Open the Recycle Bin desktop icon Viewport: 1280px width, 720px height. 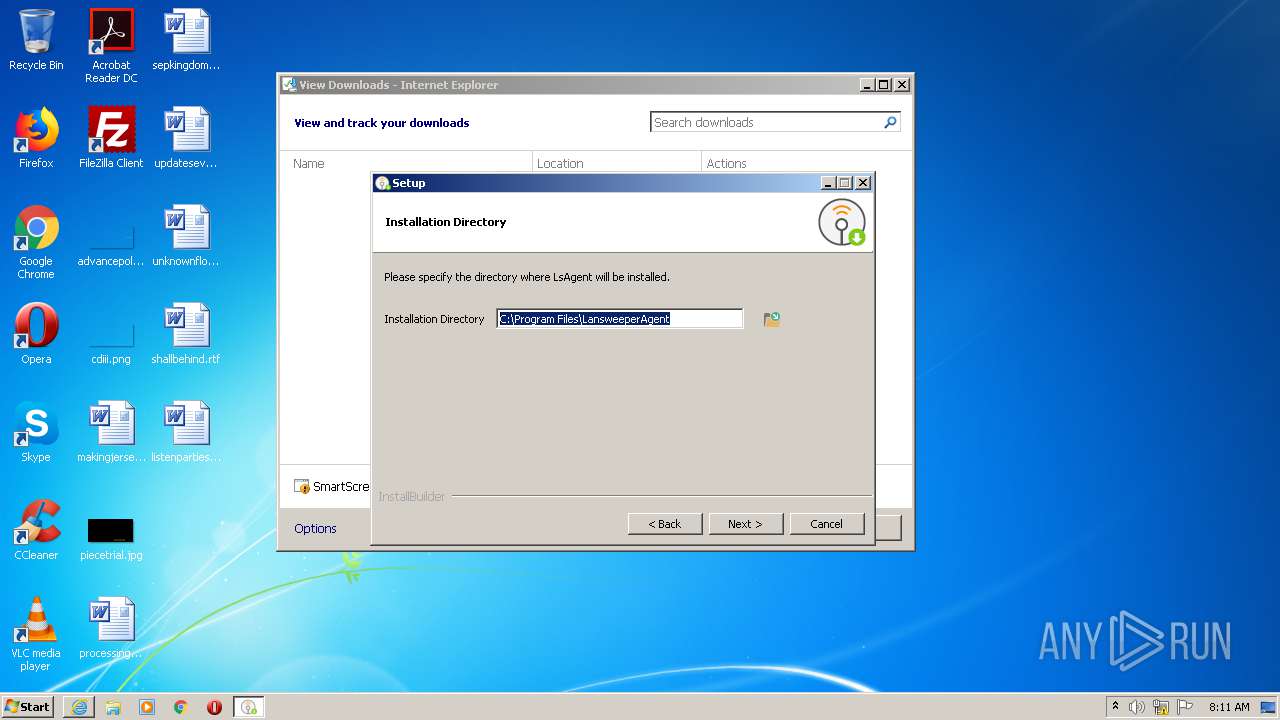(x=36, y=40)
